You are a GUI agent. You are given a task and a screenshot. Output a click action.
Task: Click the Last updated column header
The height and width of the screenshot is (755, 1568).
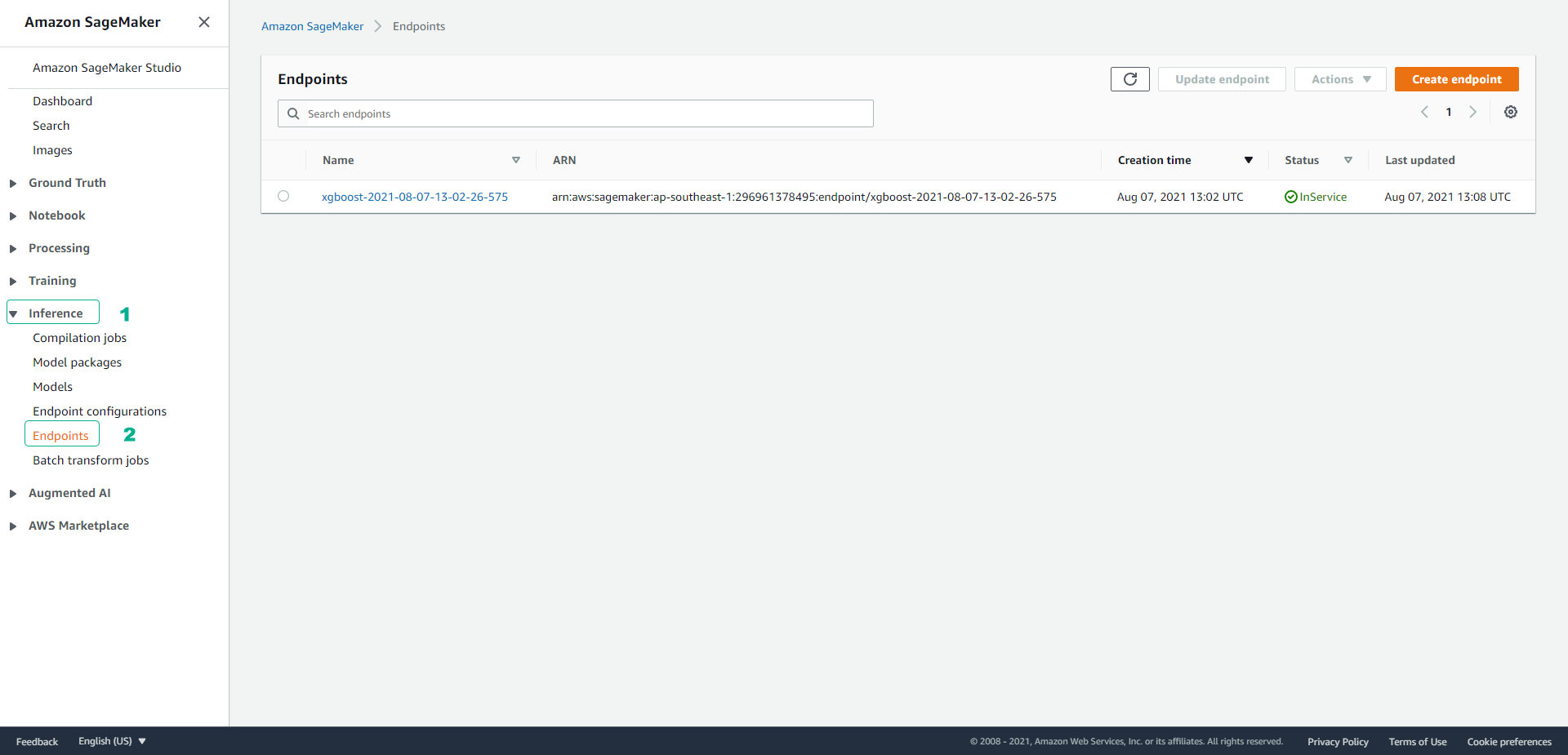1419,160
